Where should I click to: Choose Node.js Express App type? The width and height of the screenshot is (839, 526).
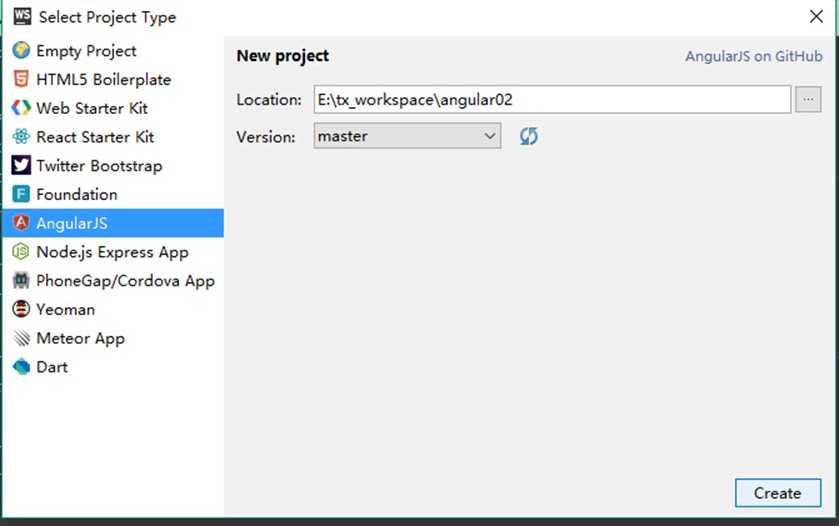pos(113,252)
